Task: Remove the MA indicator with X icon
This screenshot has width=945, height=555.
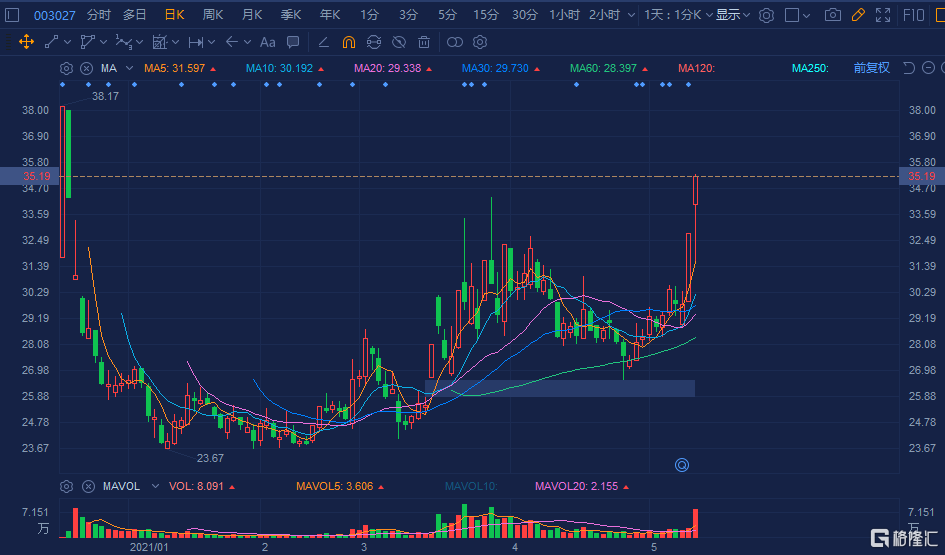Action: point(87,68)
